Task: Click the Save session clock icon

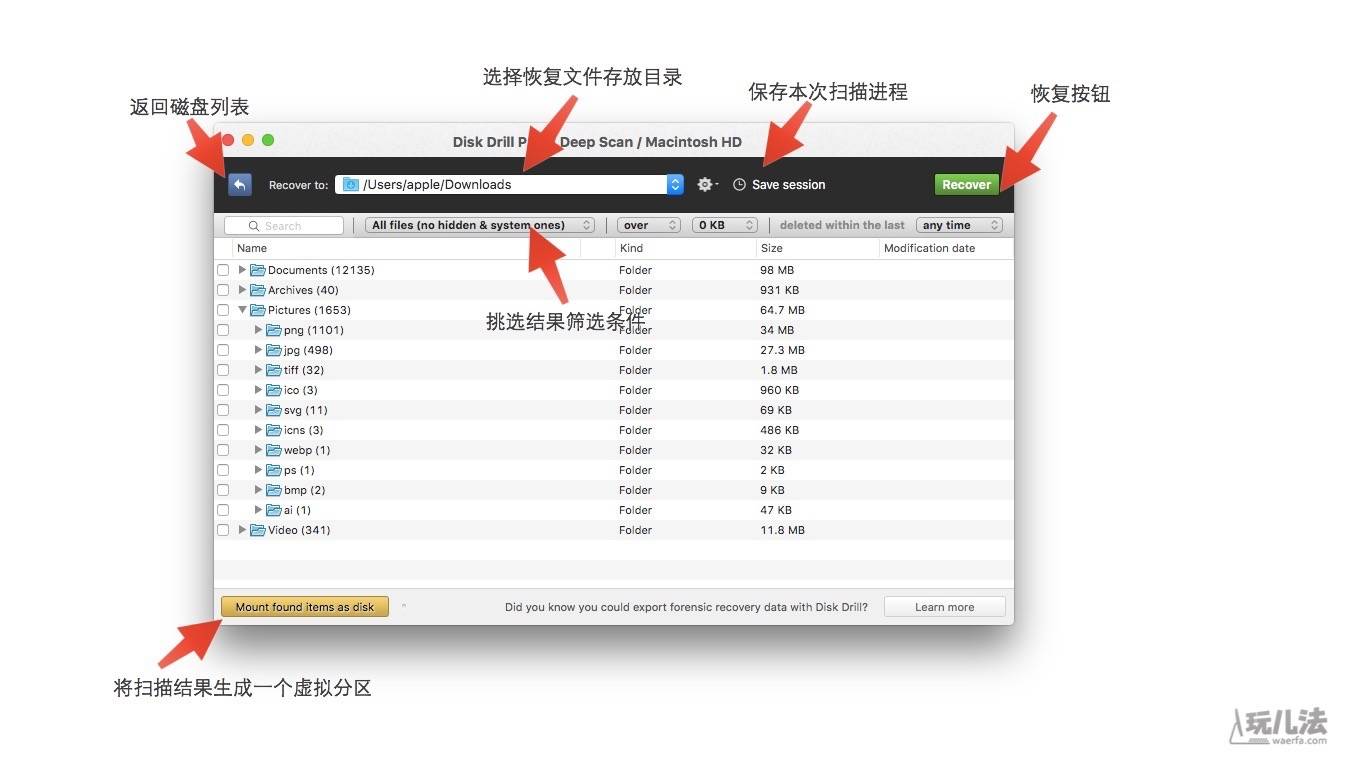Action: coord(740,185)
